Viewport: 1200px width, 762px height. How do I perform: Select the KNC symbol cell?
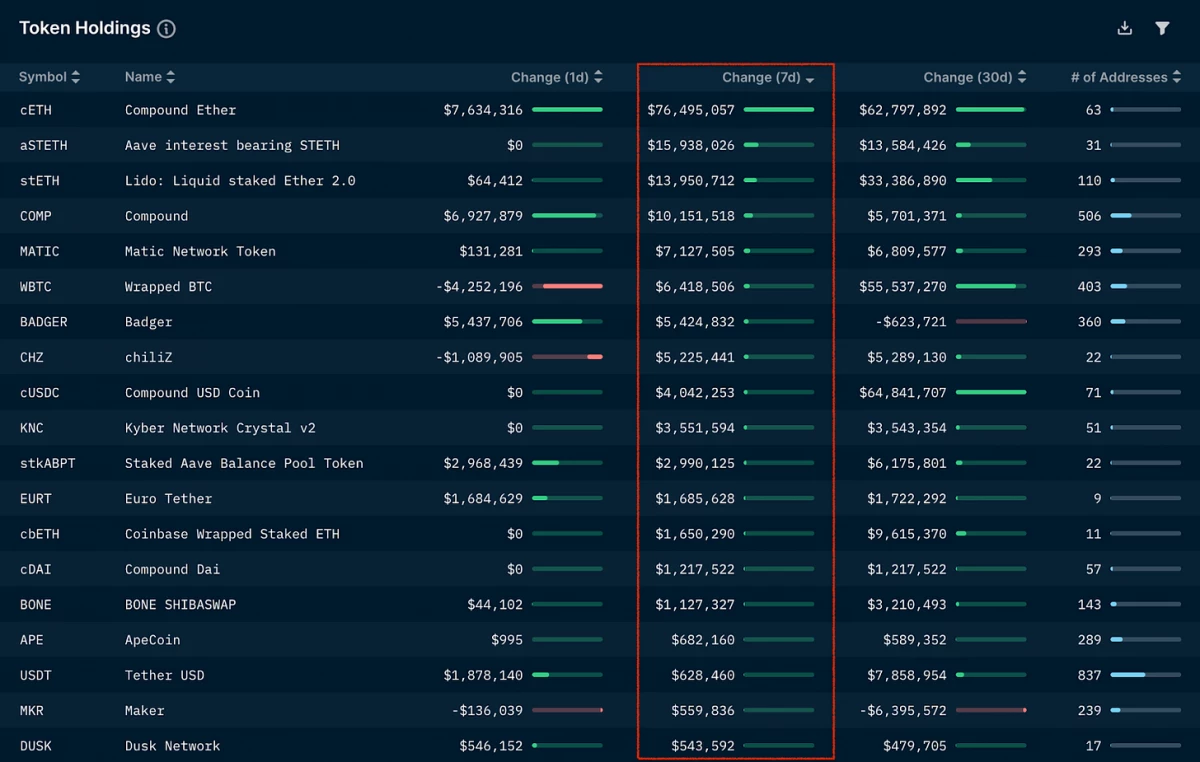tap(32, 428)
